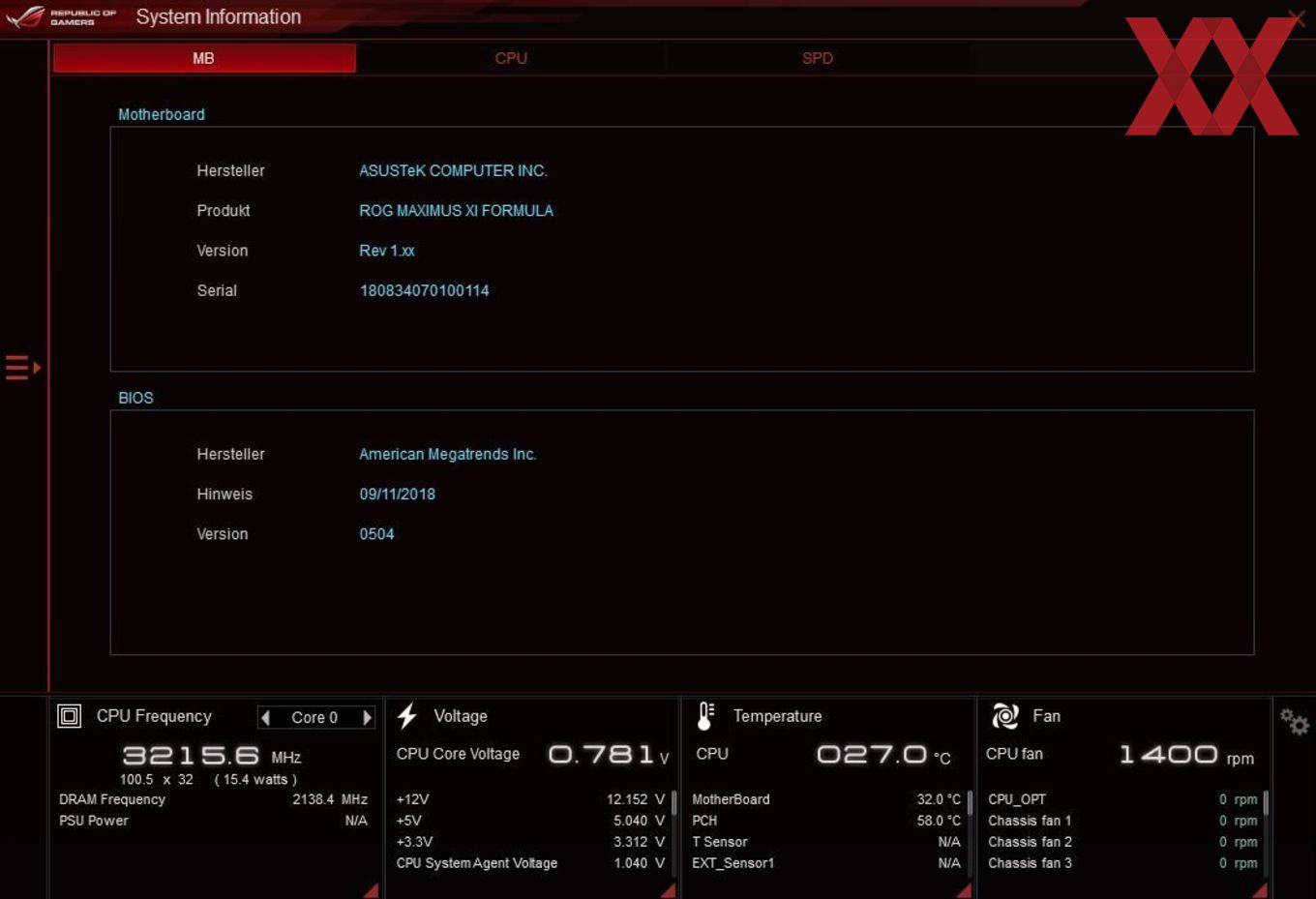Click American Megatrends Inc. value

coord(447,455)
